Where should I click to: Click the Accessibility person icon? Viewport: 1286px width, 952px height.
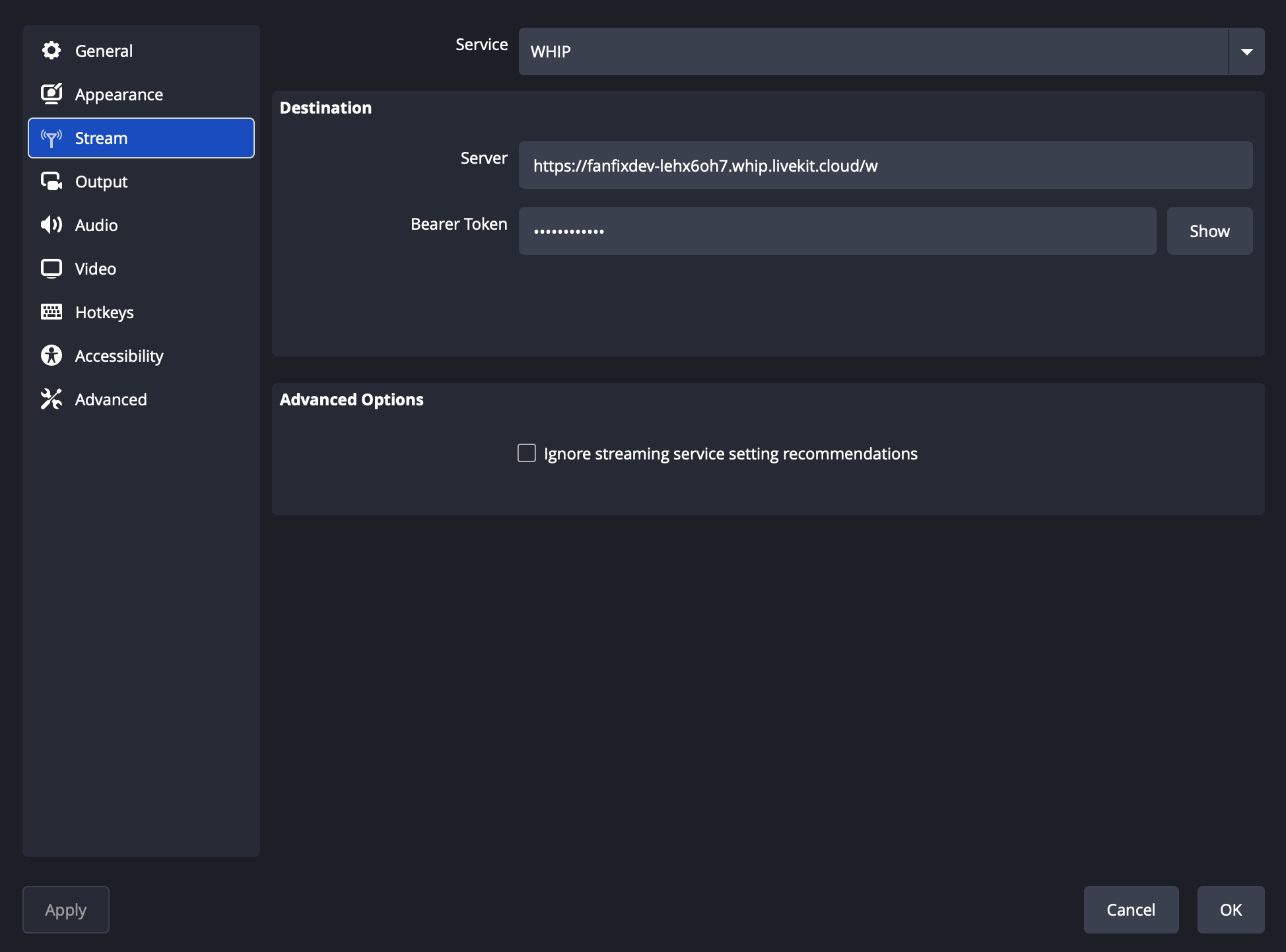point(51,356)
